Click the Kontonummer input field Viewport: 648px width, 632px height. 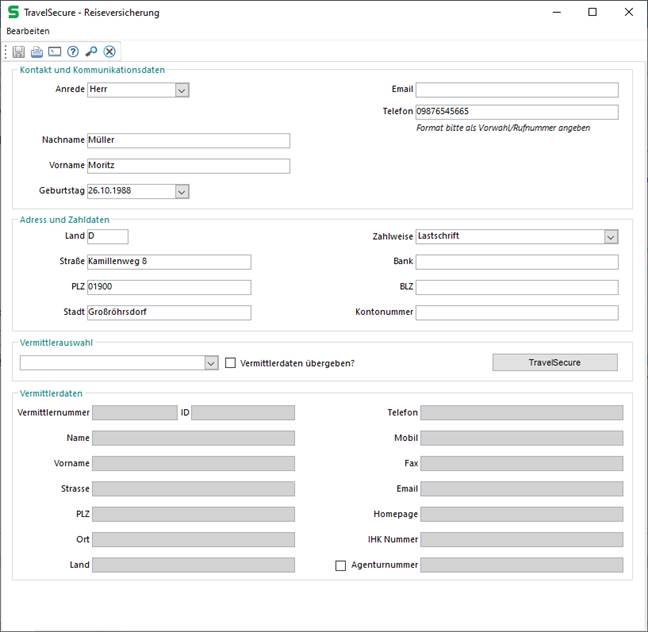(516, 312)
